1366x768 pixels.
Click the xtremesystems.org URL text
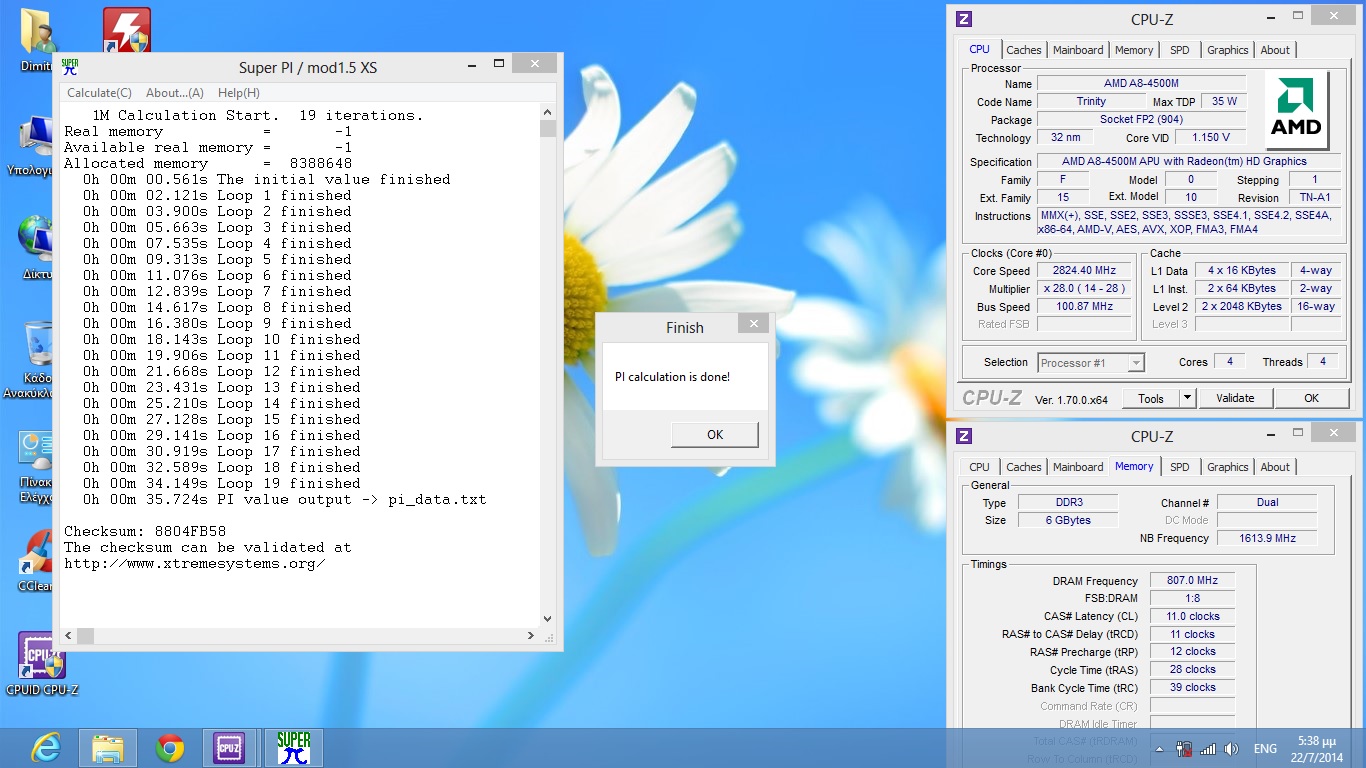(x=195, y=563)
